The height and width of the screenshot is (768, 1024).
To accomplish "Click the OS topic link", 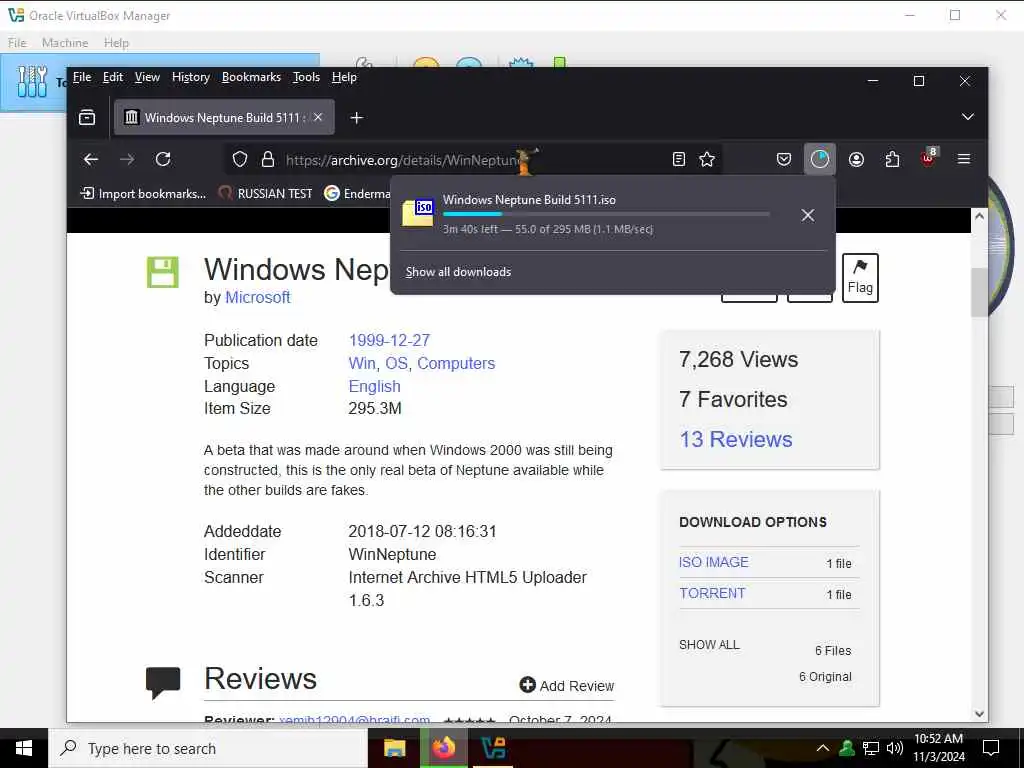I will point(396,363).
